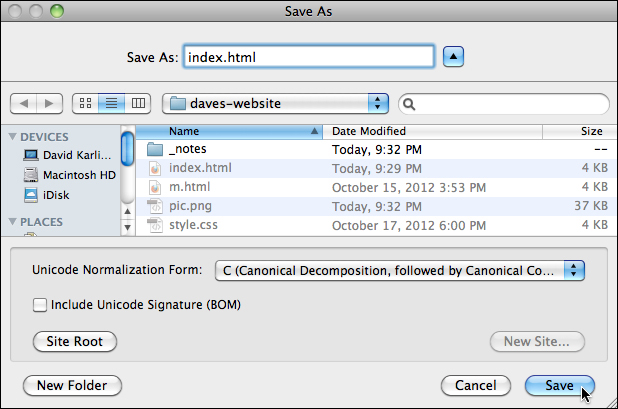Viewport: 618px width, 409px height.
Task: Switch to icon view mode
Action: (x=86, y=103)
